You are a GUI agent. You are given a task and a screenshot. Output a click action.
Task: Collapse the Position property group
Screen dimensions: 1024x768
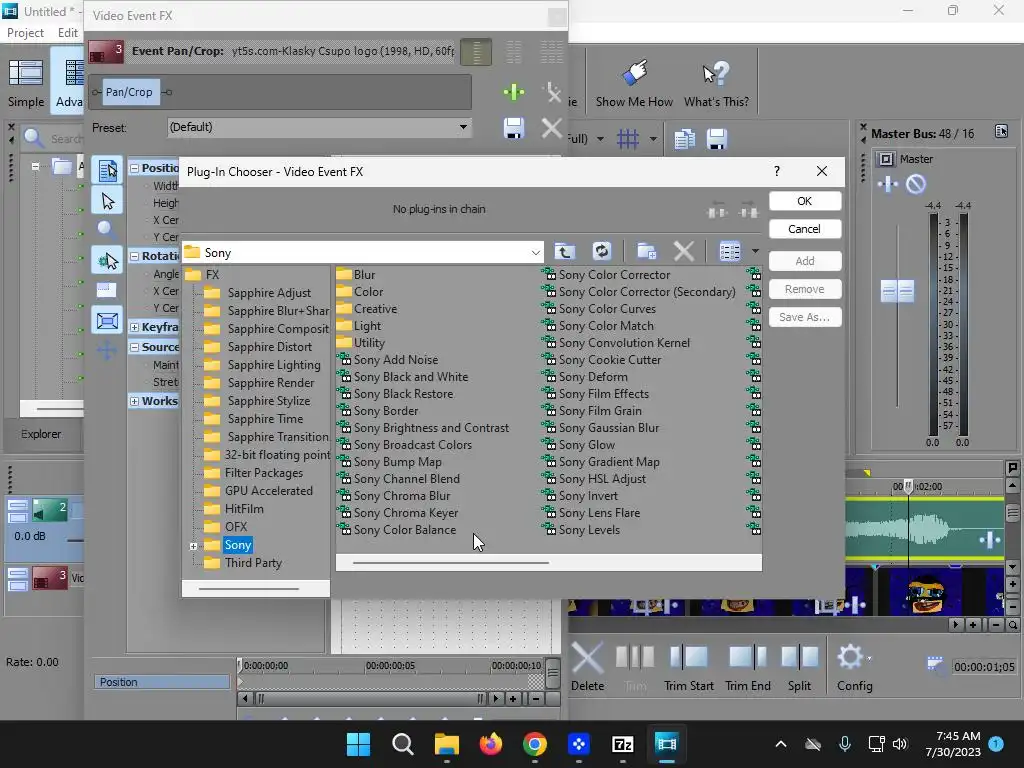tap(134, 168)
